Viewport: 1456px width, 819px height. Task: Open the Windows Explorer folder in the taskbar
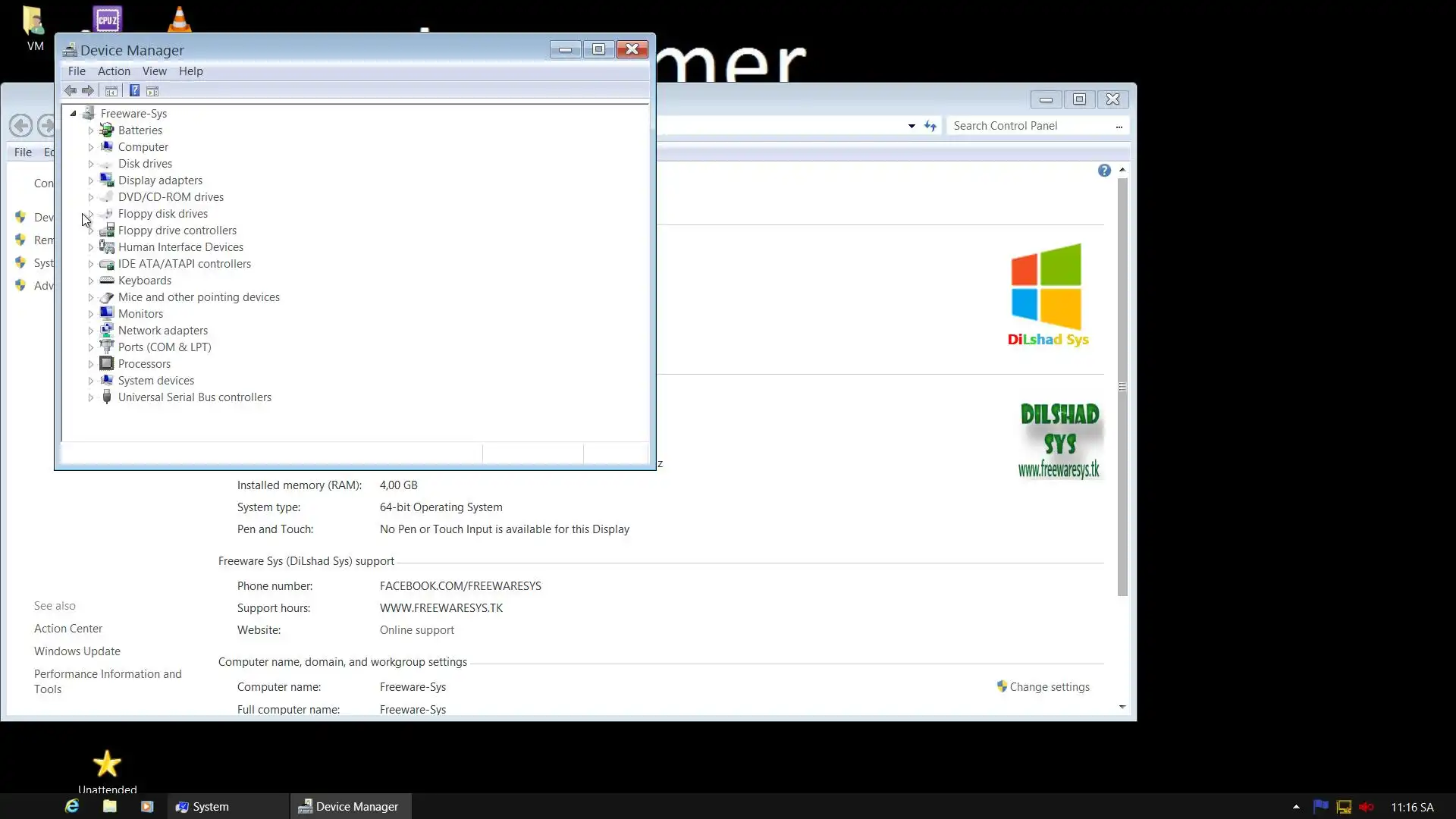(110, 806)
